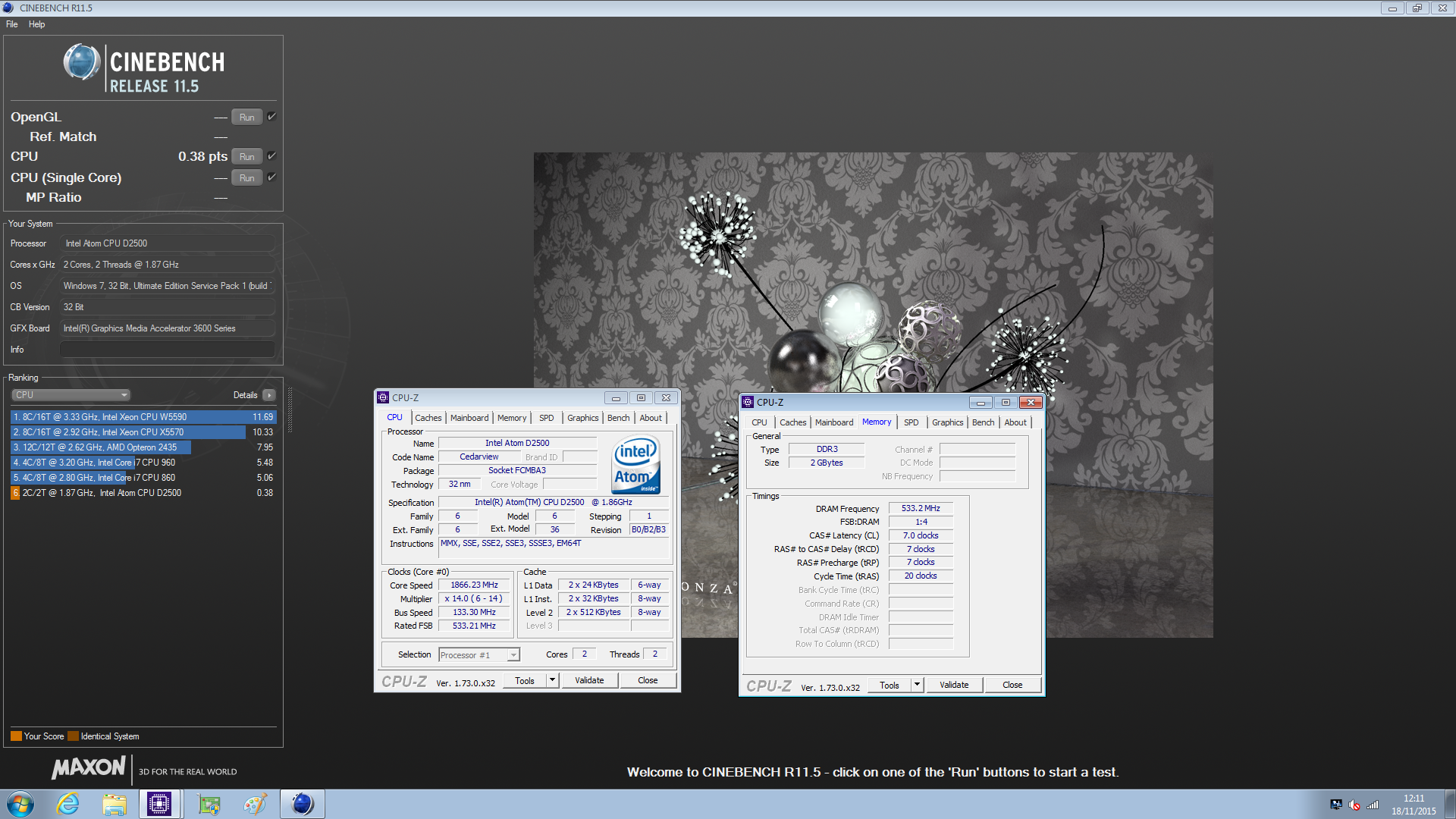The height and width of the screenshot is (819, 1456).
Task: Run the OpenGL benchmark test
Action: pos(246,117)
